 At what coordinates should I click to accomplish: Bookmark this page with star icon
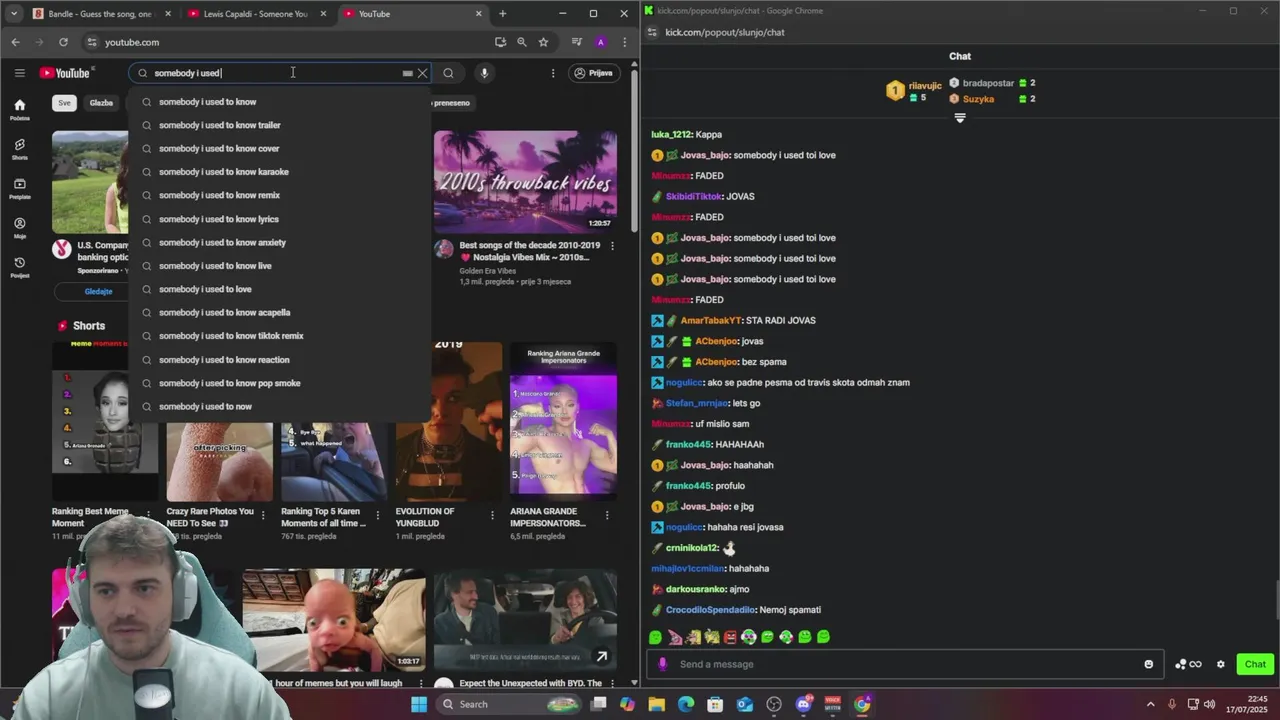tap(543, 42)
